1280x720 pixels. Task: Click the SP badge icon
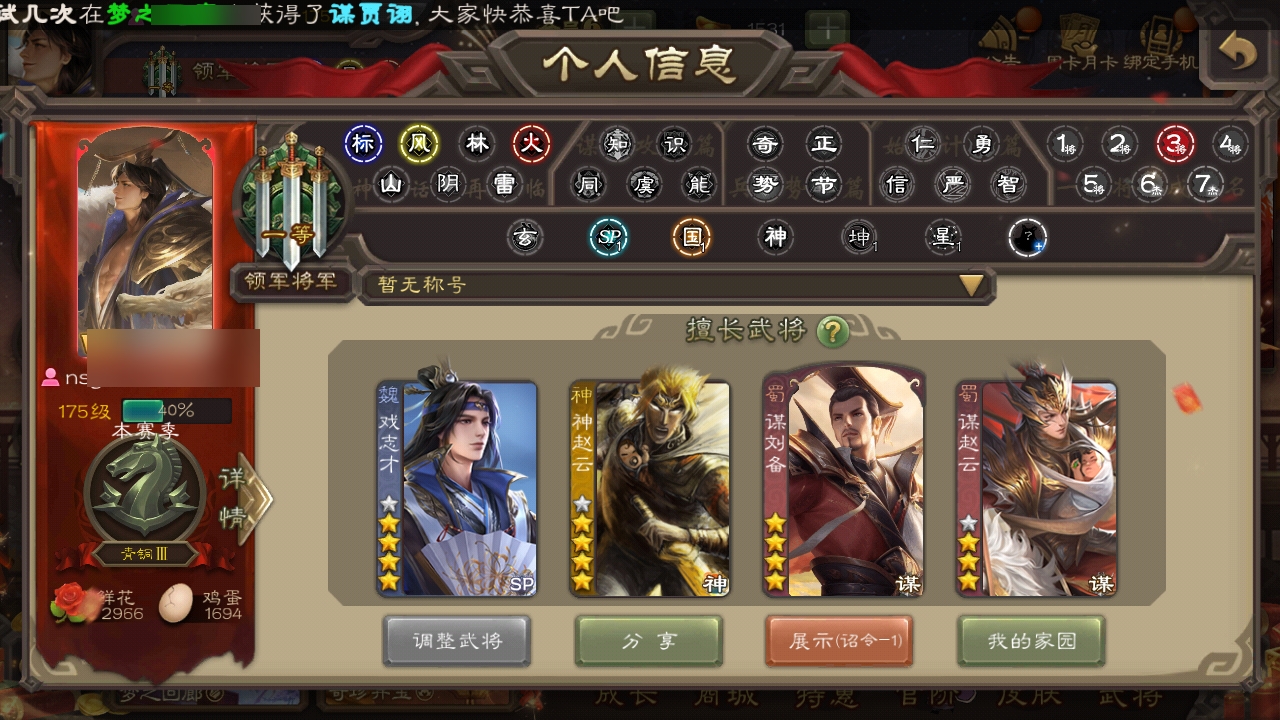608,238
